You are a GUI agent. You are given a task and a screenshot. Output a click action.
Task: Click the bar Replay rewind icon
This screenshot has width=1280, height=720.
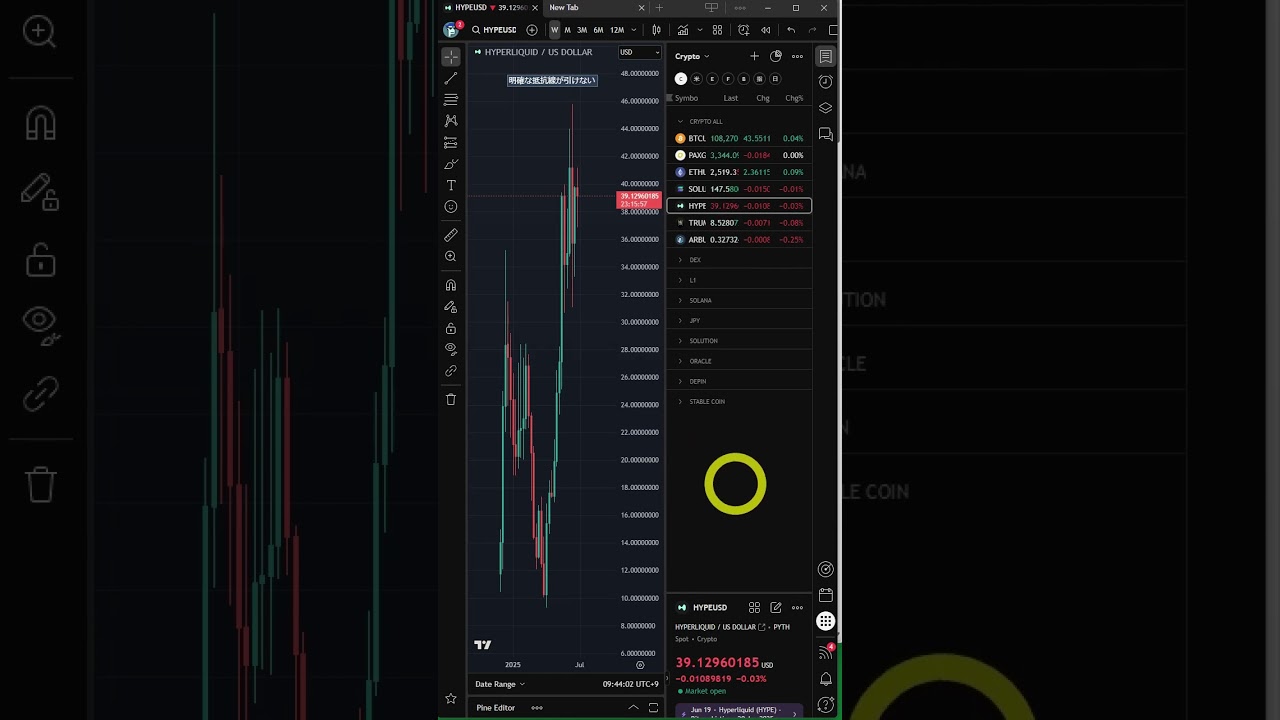click(766, 30)
